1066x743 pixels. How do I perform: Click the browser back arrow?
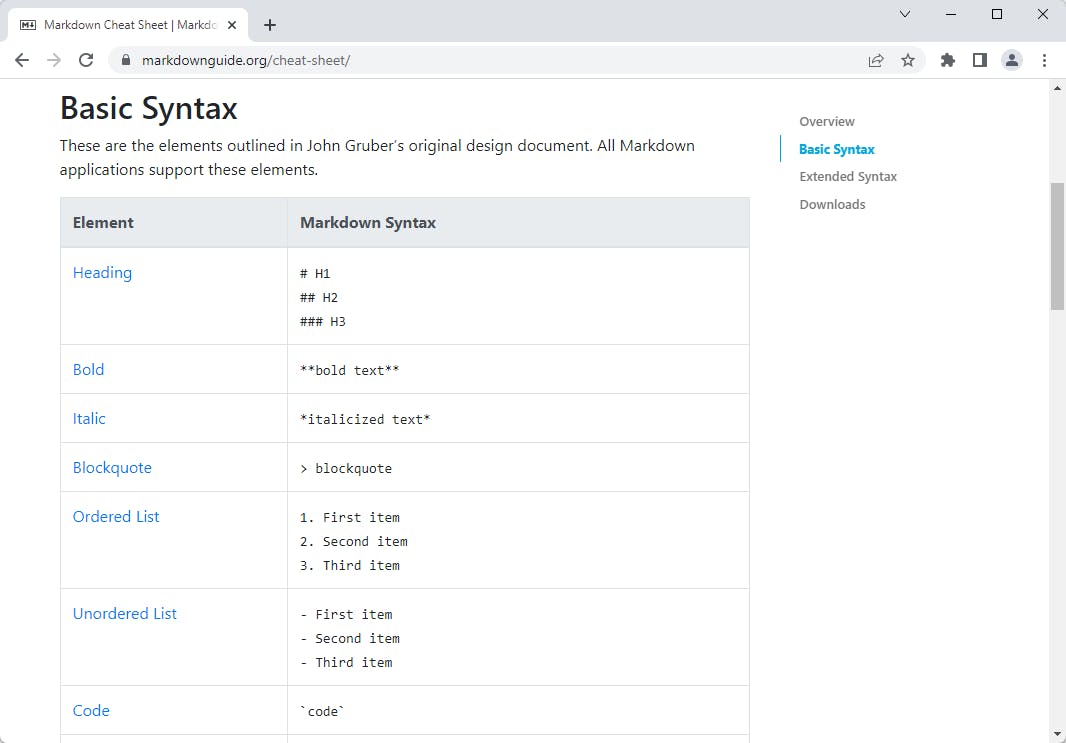click(x=22, y=60)
